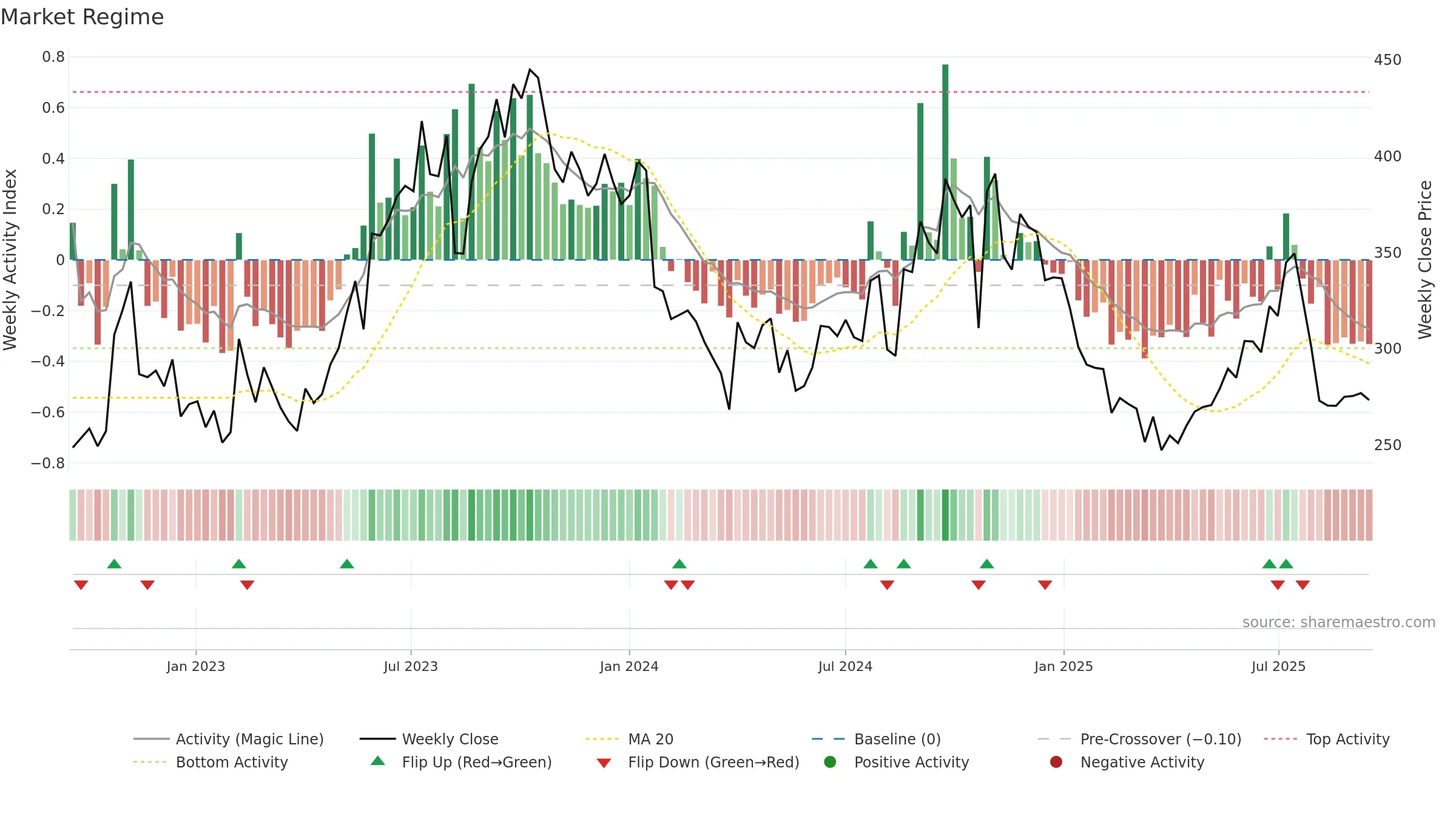1456x819 pixels.
Task: Click the Market Regime chart title
Action: [x=82, y=17]
